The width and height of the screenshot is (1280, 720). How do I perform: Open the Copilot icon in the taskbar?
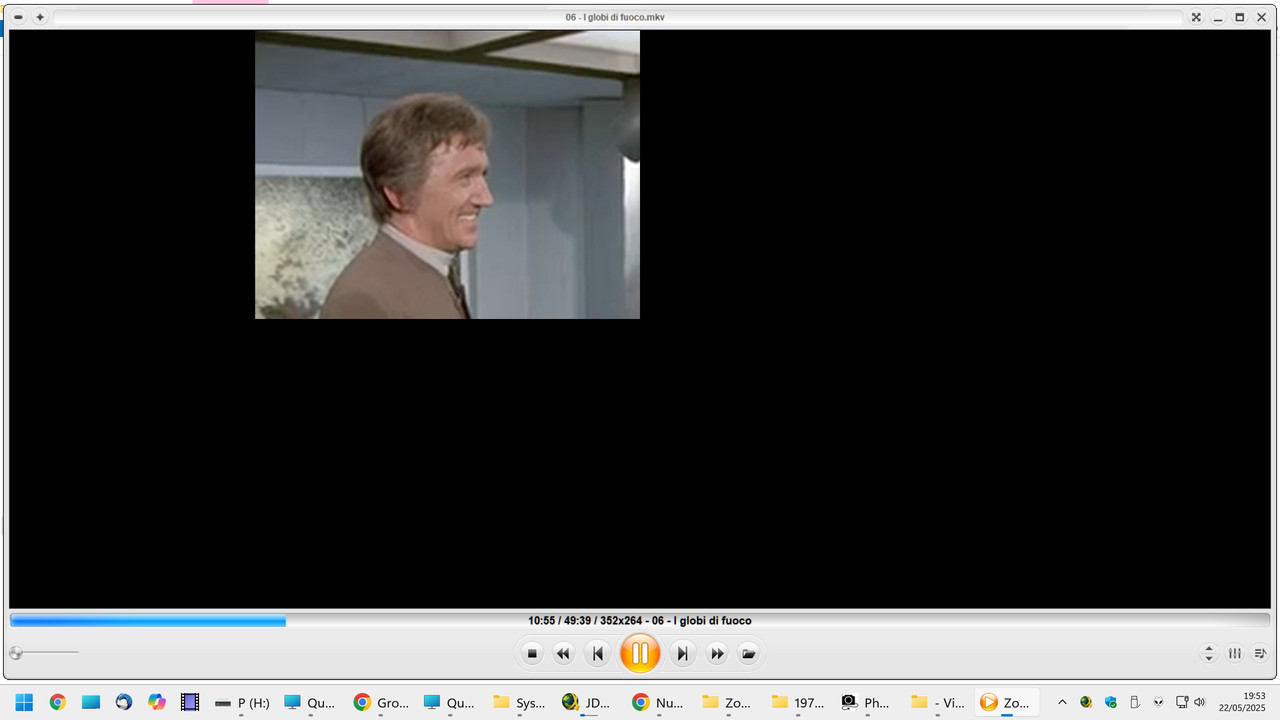pyautogui.click(x=156, y=703)
